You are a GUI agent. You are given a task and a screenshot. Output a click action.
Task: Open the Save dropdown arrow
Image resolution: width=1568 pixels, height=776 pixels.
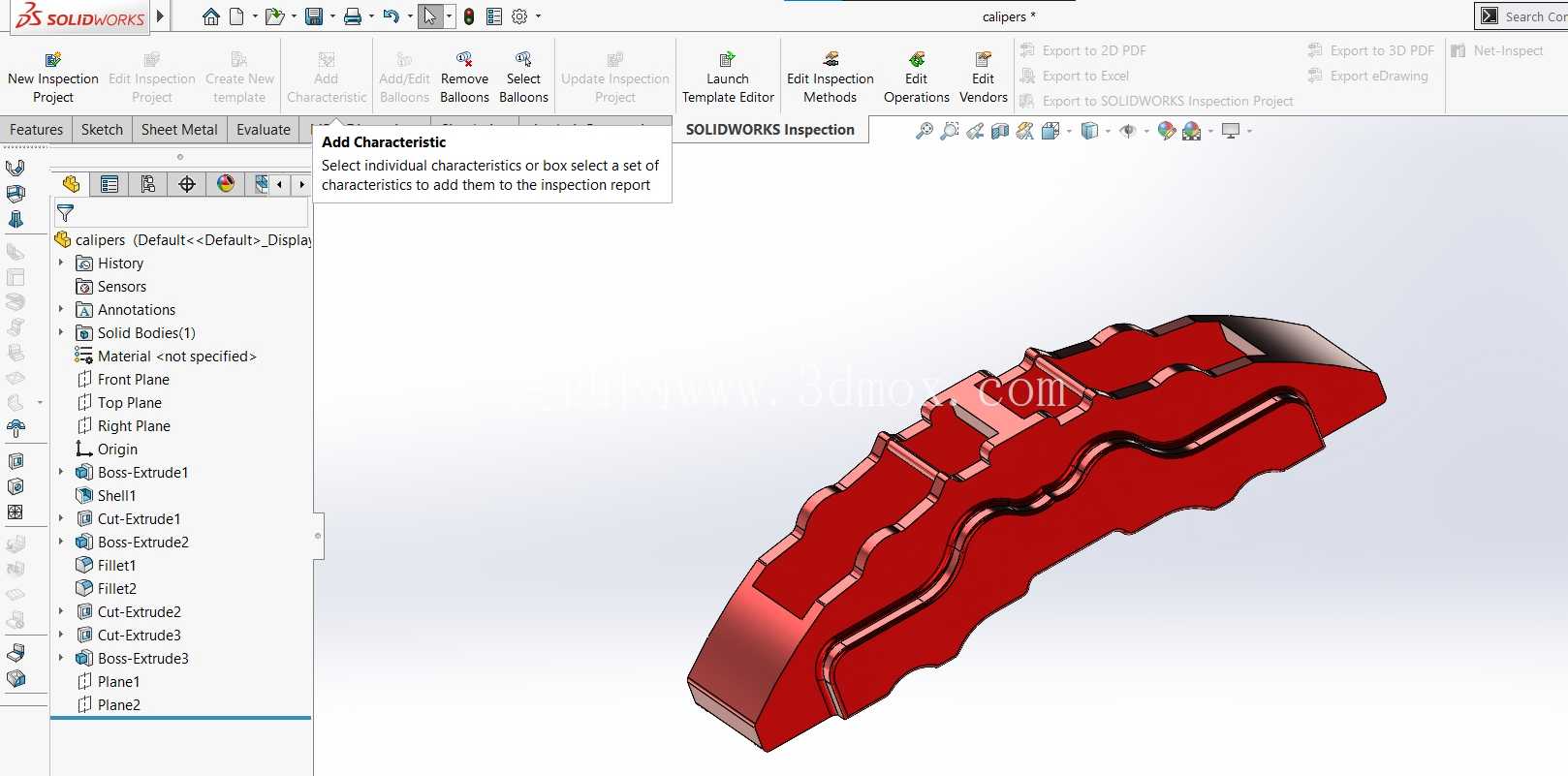pos(332,16)
